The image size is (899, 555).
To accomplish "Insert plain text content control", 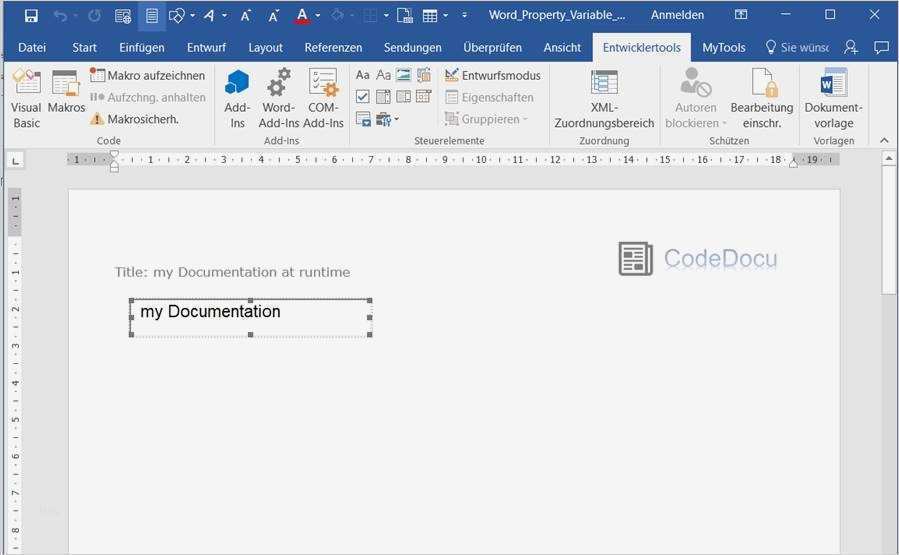I will tap(384, 75).
